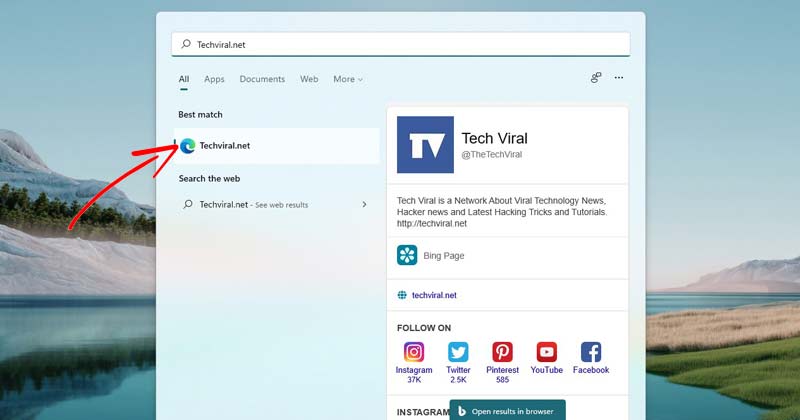Click the http://techviral.net text in description

pyautogui.click(x=432, y=224)
